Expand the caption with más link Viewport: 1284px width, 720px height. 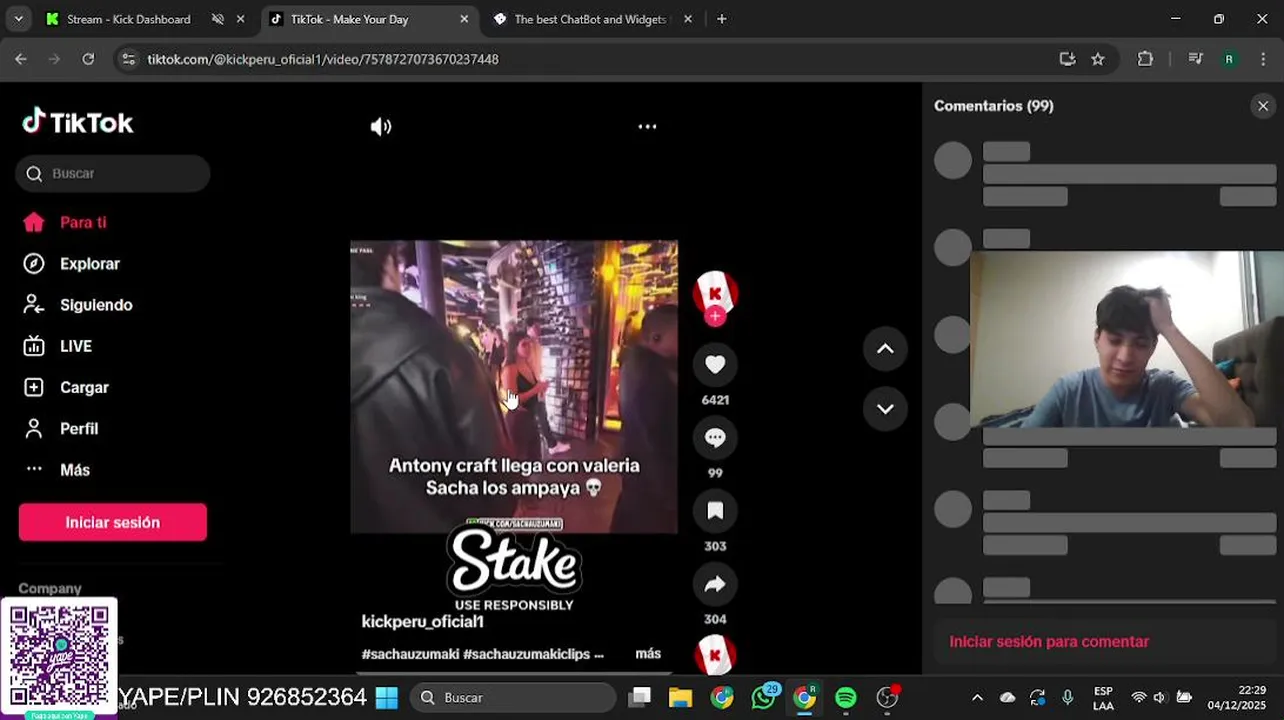pos(648,654)
